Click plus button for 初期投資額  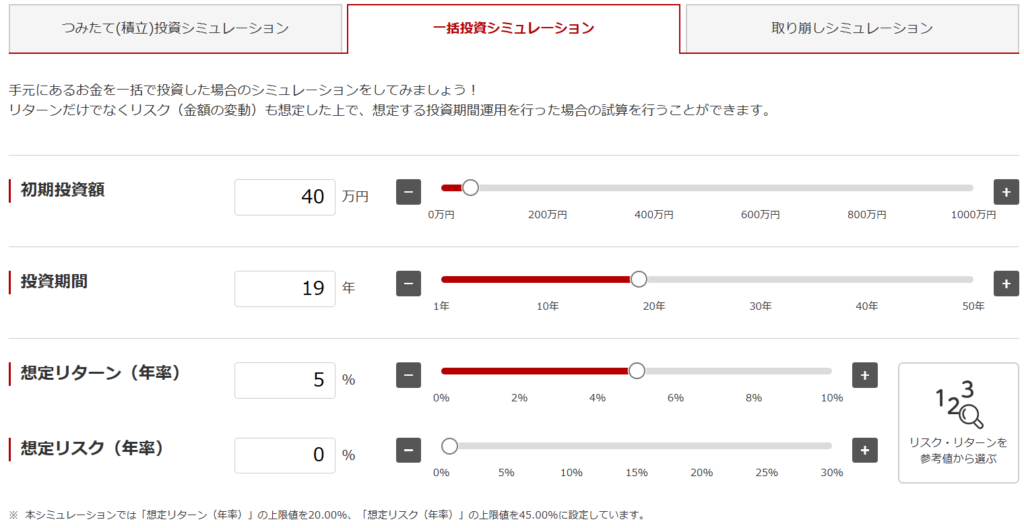coord(1006,191)
